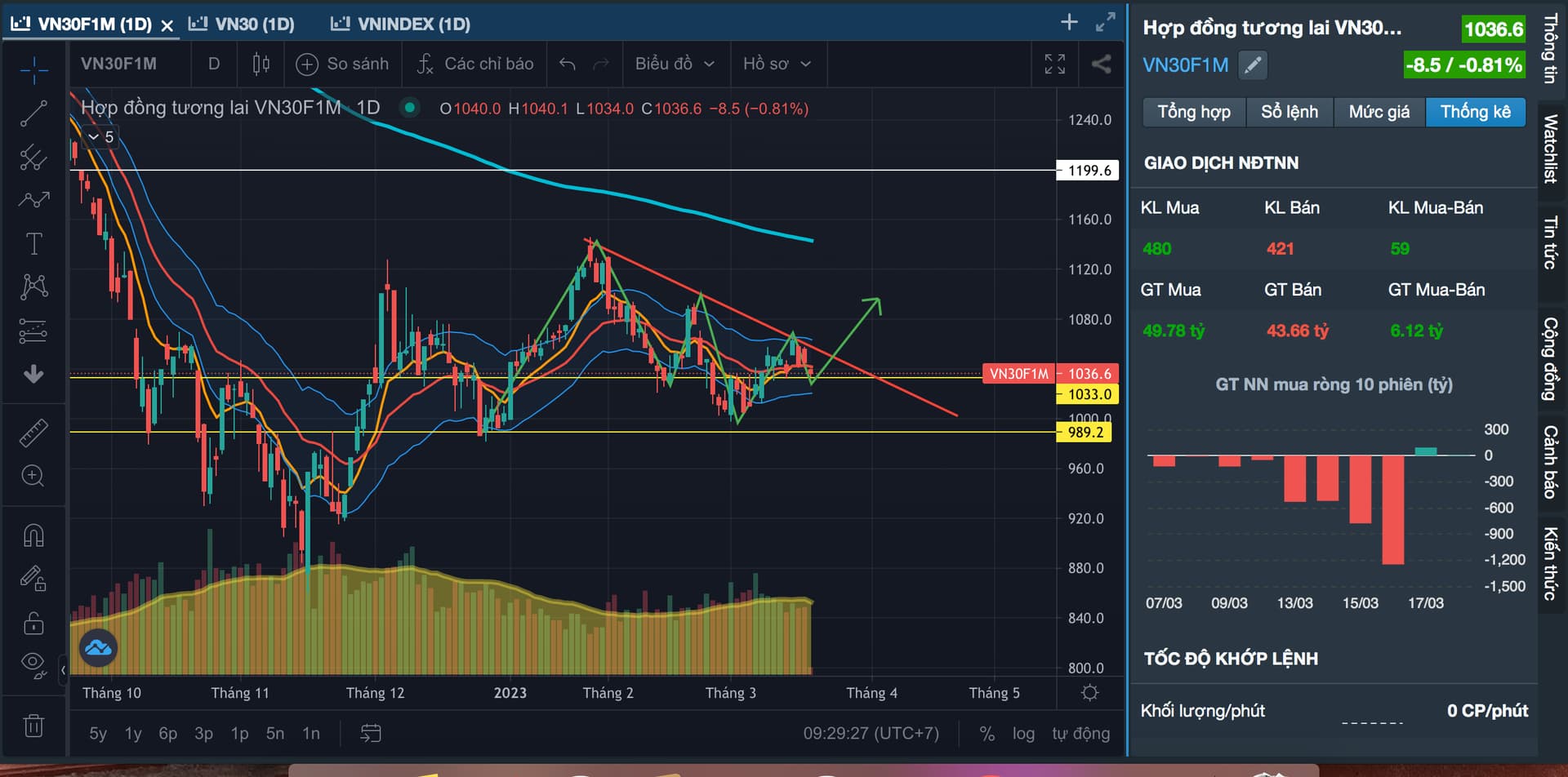Select the 3p time range

click(x=203, y=734)
